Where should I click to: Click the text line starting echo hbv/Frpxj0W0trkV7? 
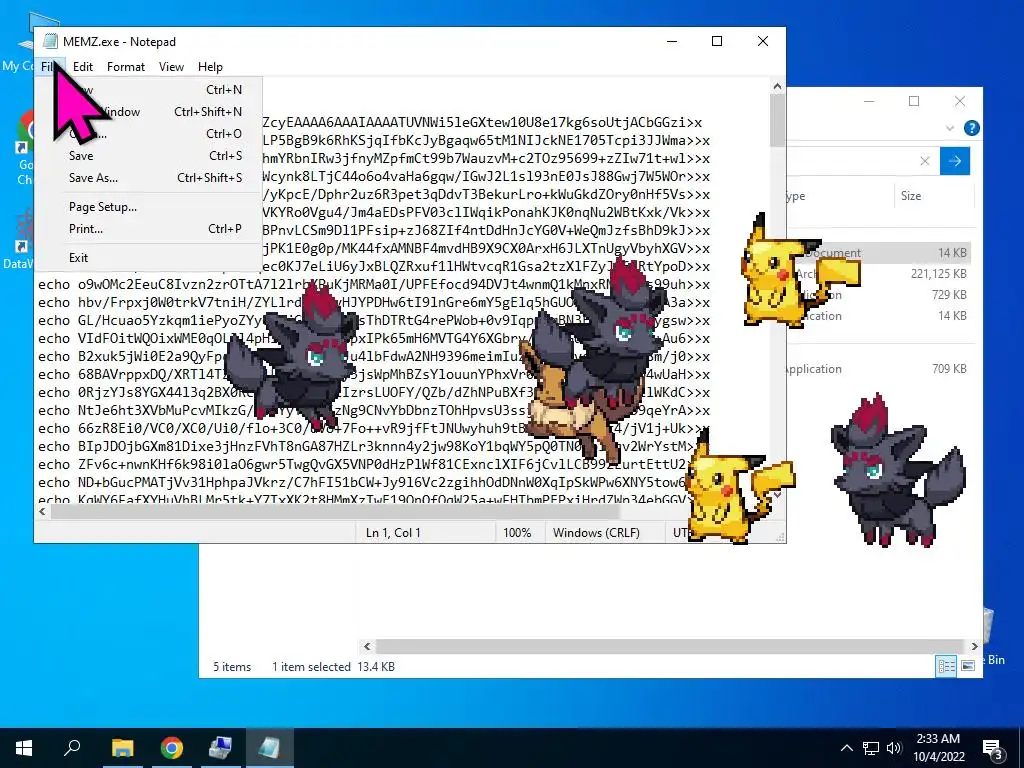coord(374,302)
